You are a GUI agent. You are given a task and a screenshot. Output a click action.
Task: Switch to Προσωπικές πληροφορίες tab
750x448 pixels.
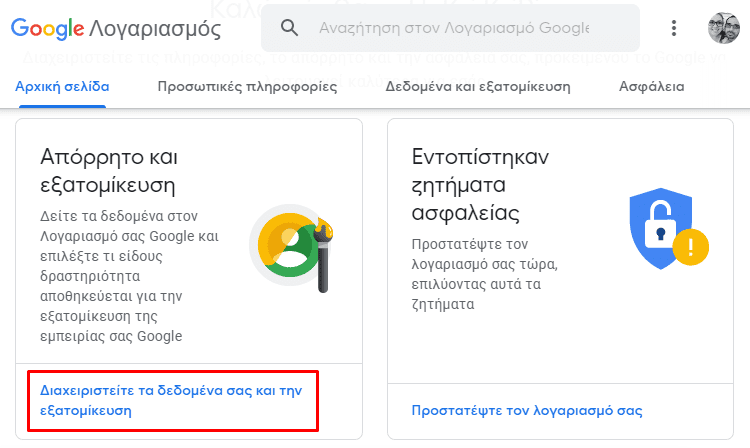click(247, 87)
